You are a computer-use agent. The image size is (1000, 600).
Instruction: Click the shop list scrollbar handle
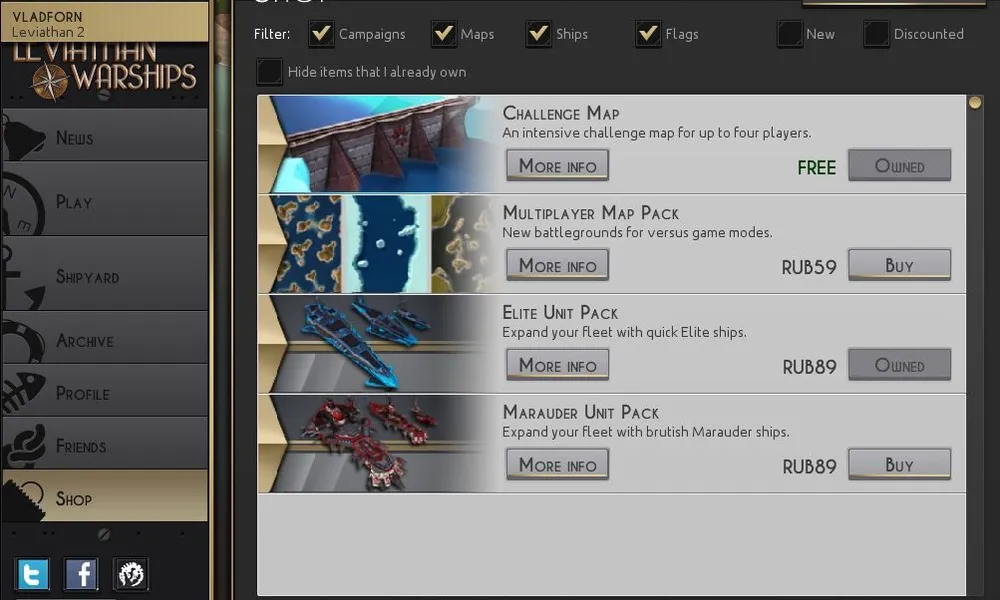(x=974, y=103)
